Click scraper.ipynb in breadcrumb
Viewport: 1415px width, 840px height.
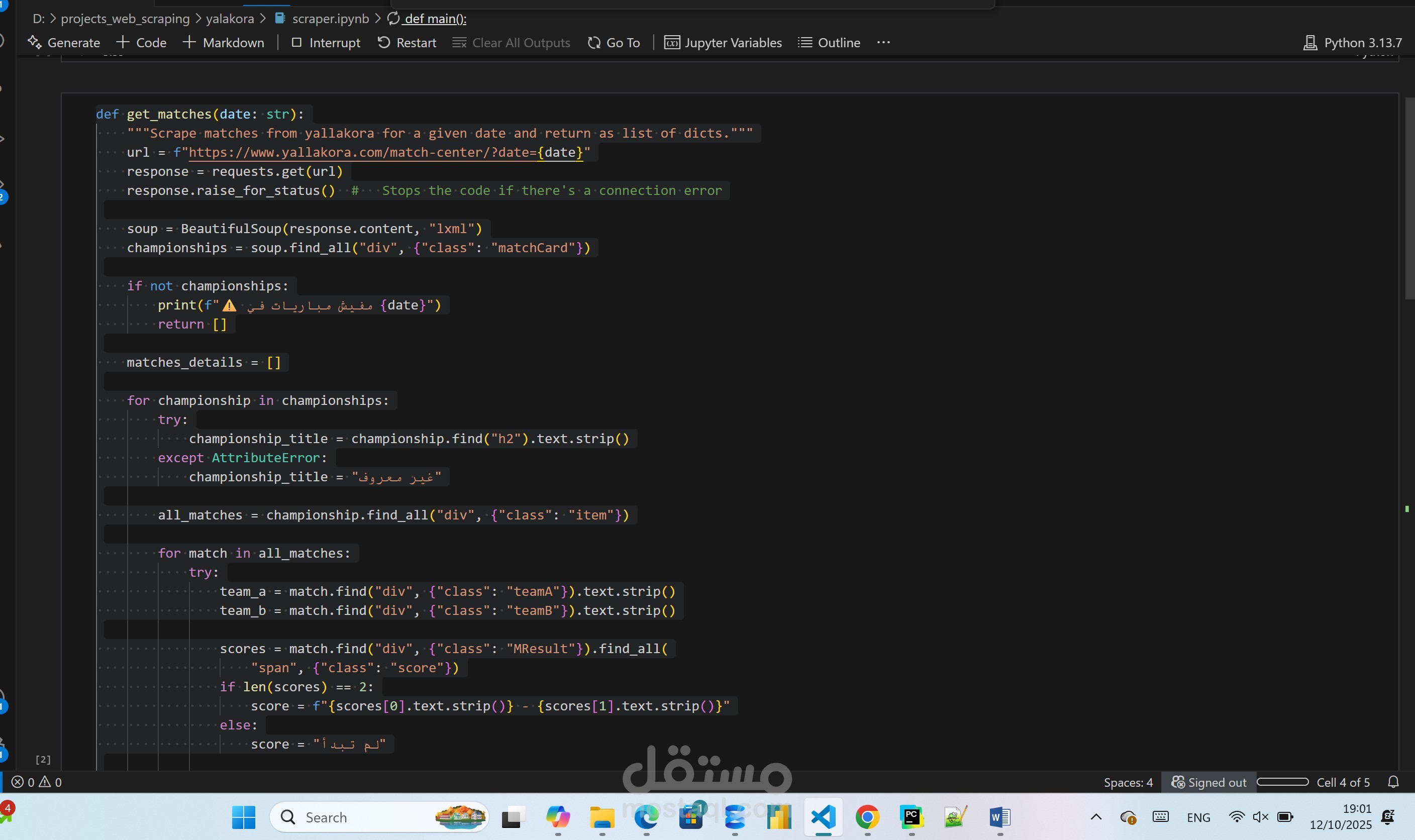click(330, 19)
